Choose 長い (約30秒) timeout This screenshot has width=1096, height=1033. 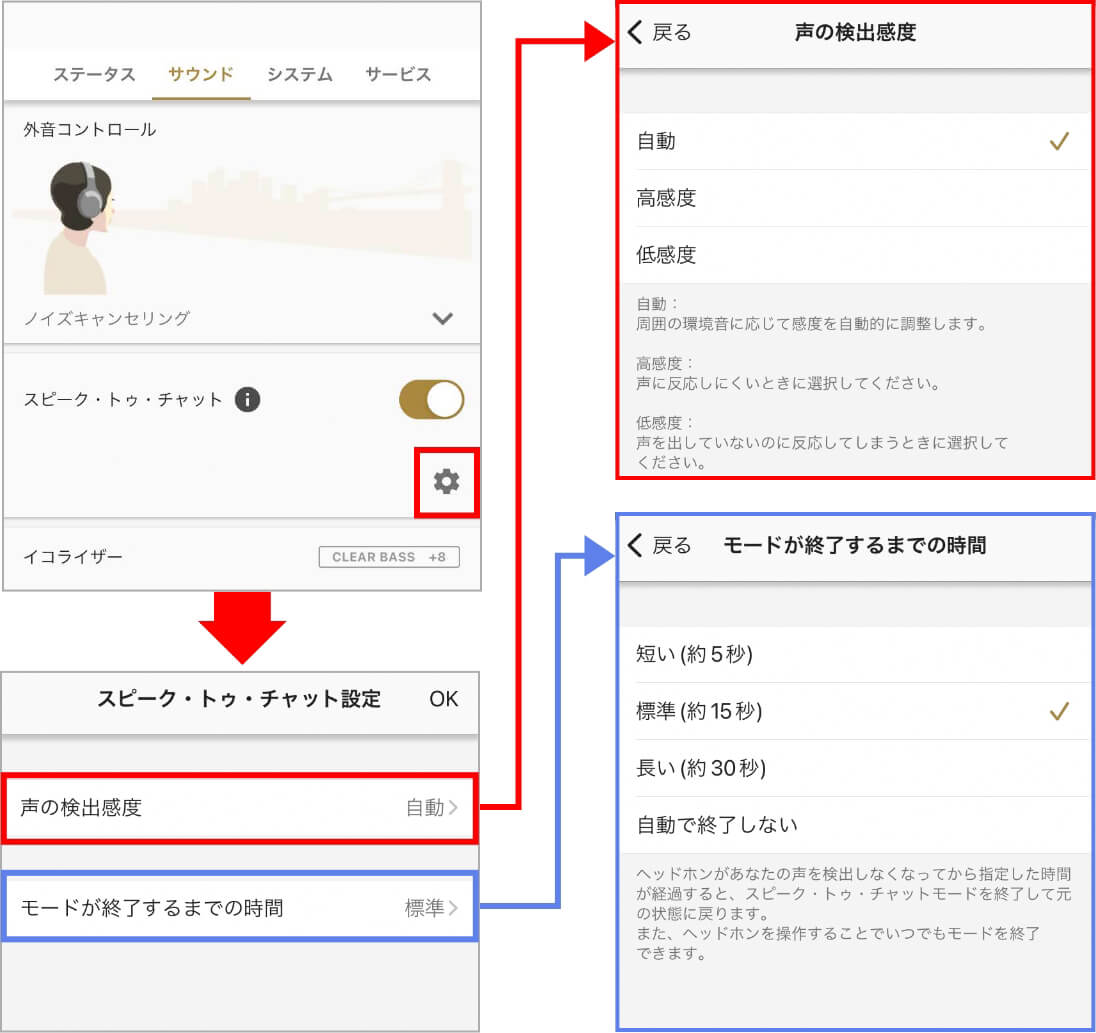(x=852, y=768)
